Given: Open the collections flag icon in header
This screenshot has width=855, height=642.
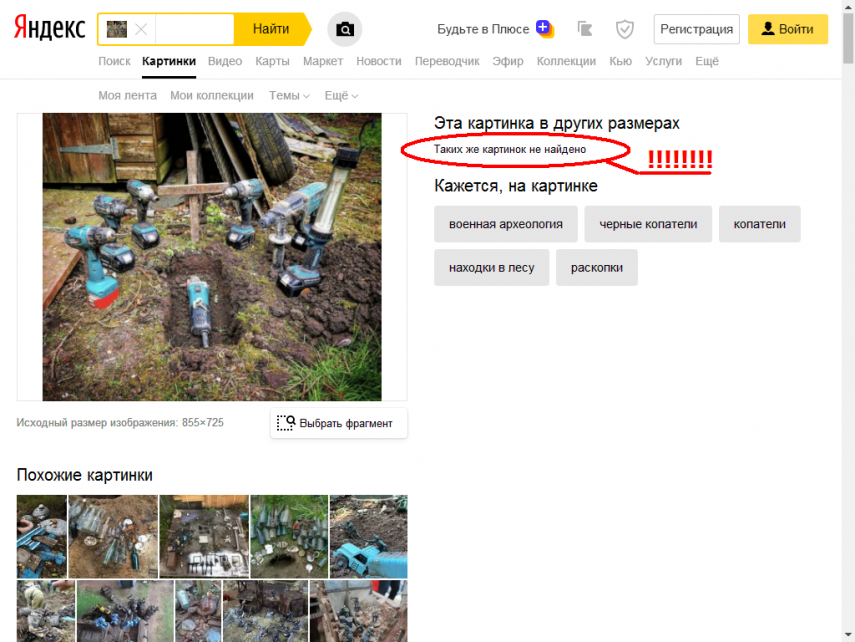Looking at the screenshot, I should [x=585, y=30].
